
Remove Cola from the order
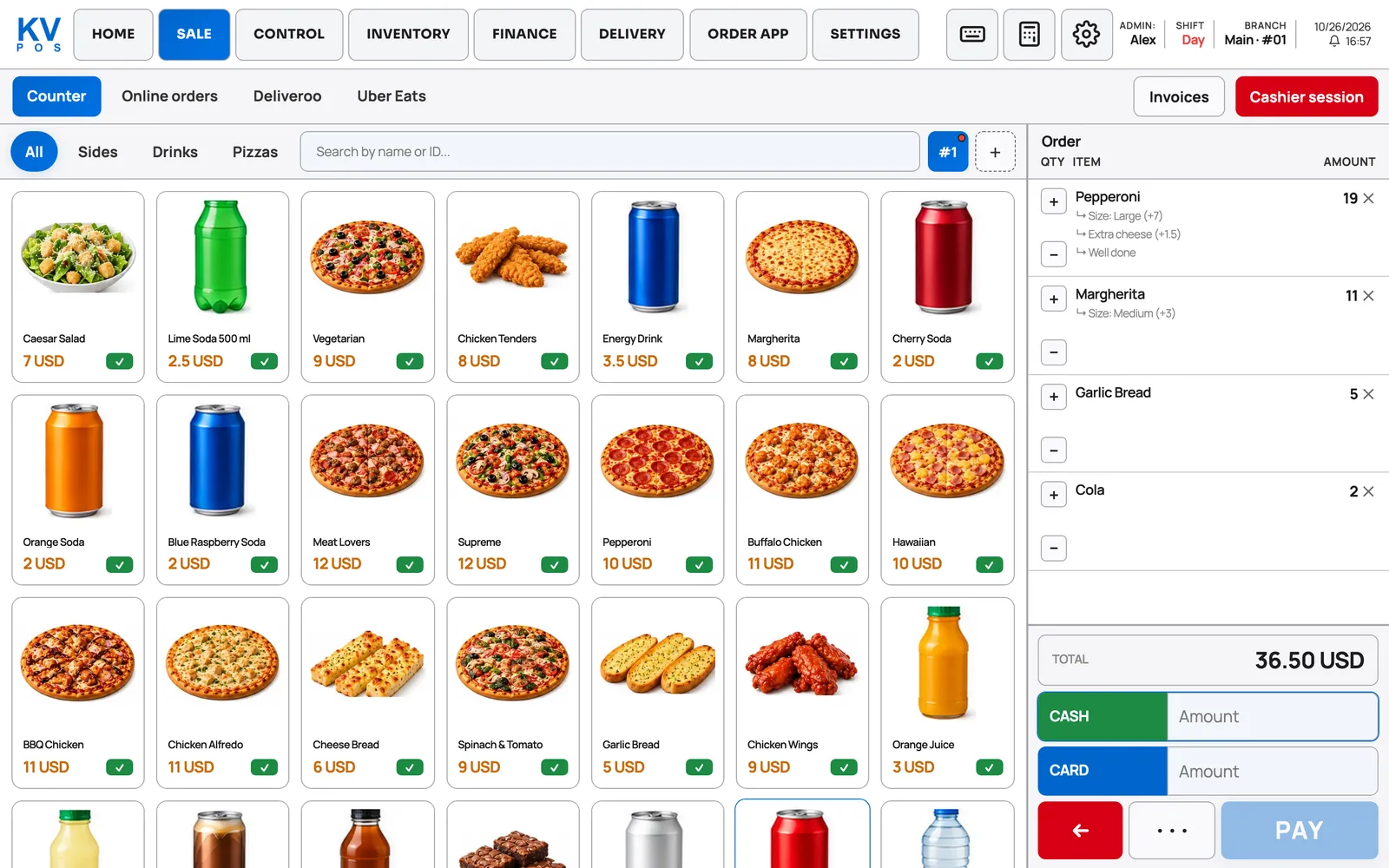pyautogui.click(x=1369, y=491)
